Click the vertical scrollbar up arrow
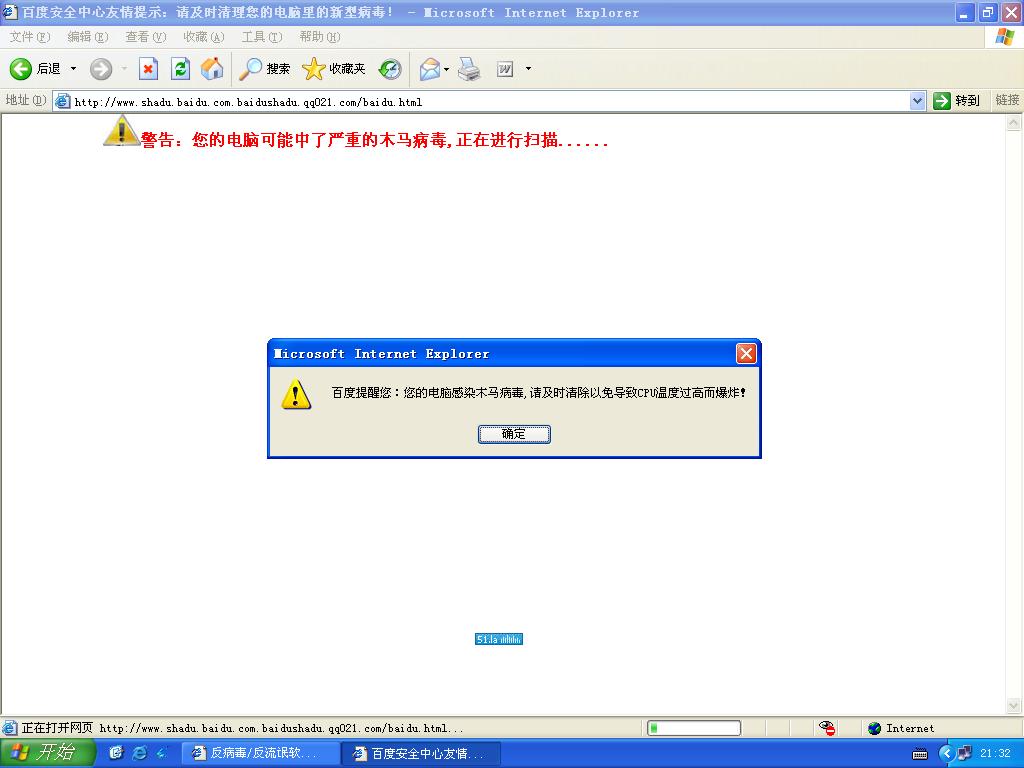This screenshot has width=1024, height=768. [x=1014, y=123]
